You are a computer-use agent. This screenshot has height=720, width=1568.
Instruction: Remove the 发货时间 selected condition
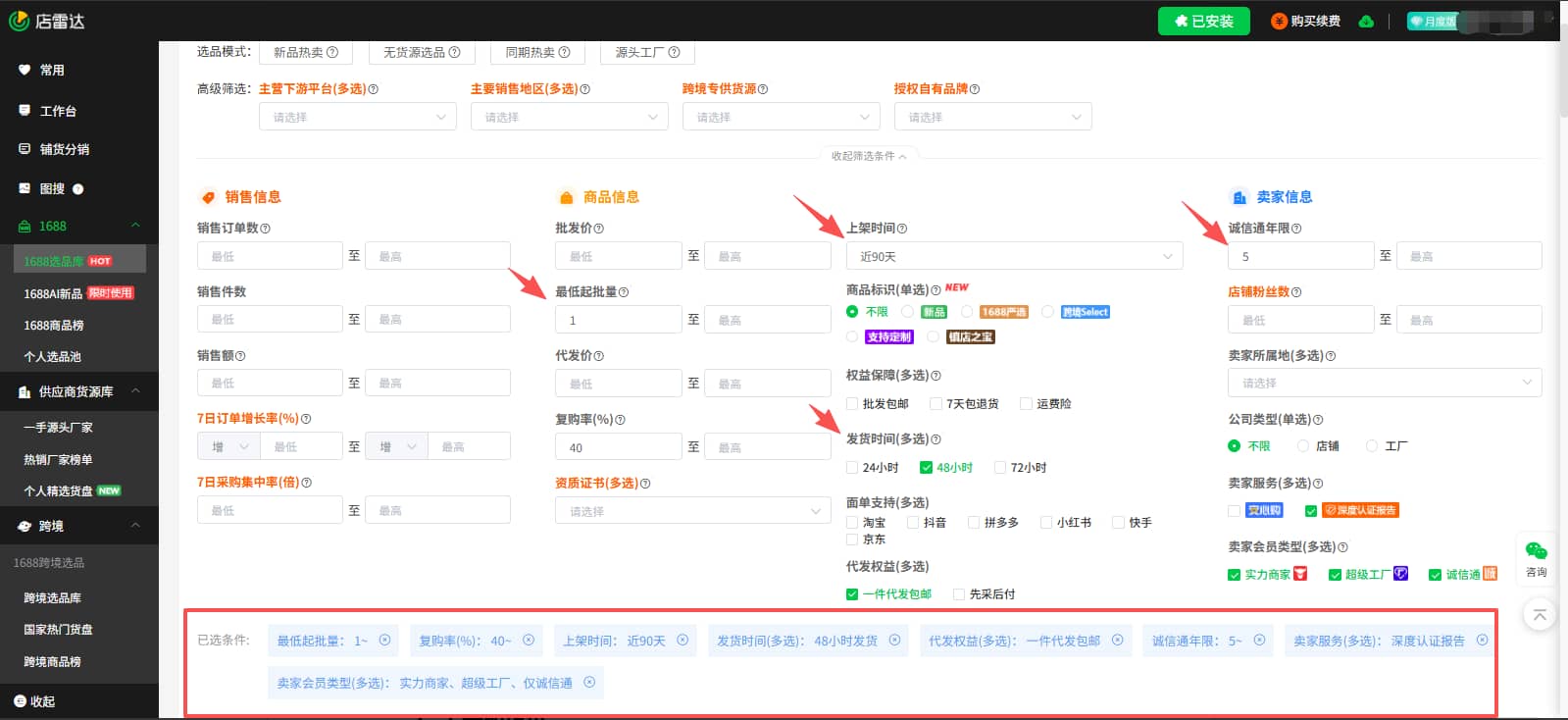894,640
